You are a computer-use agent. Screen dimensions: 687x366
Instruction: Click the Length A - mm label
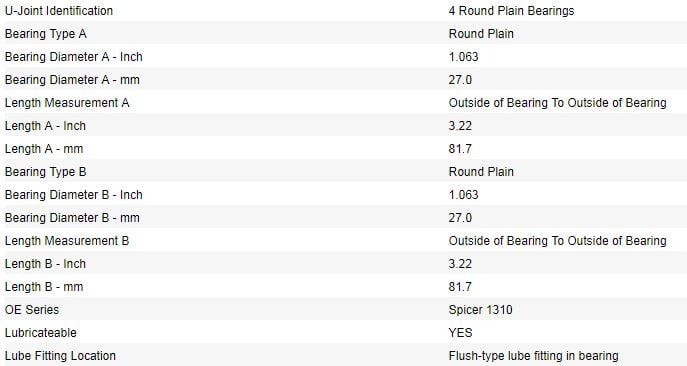click(x=44, y=149)
